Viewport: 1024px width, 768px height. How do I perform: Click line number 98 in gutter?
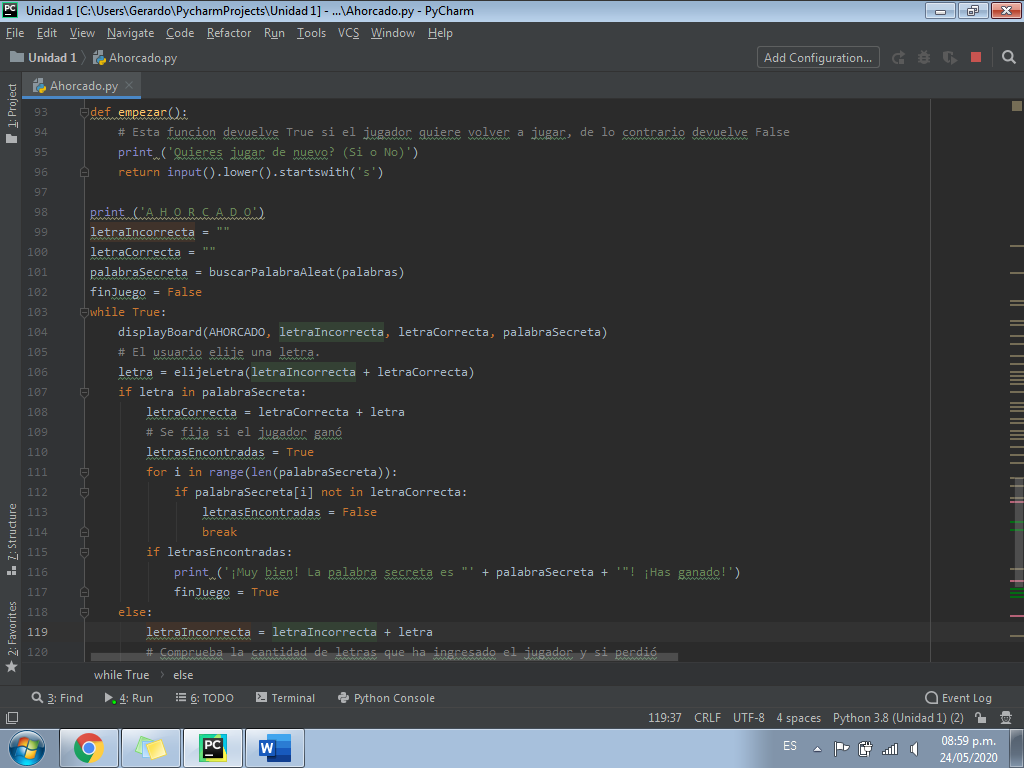pos(40,212)
